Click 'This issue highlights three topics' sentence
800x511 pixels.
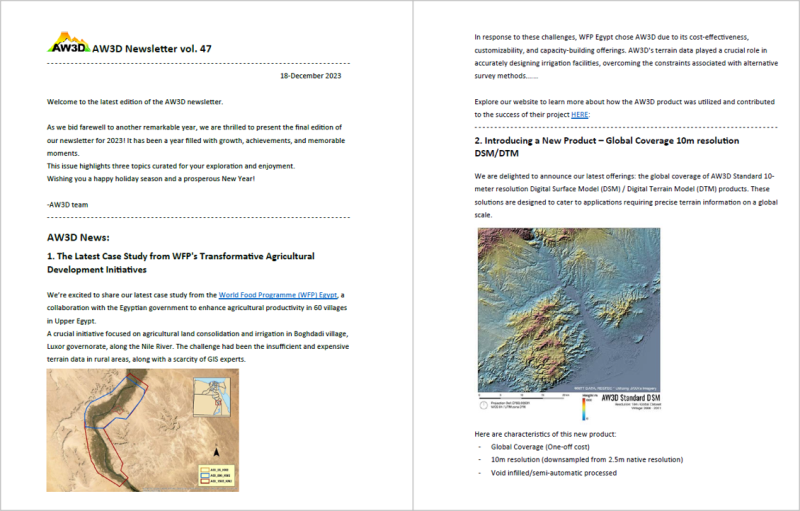[171, 166]
